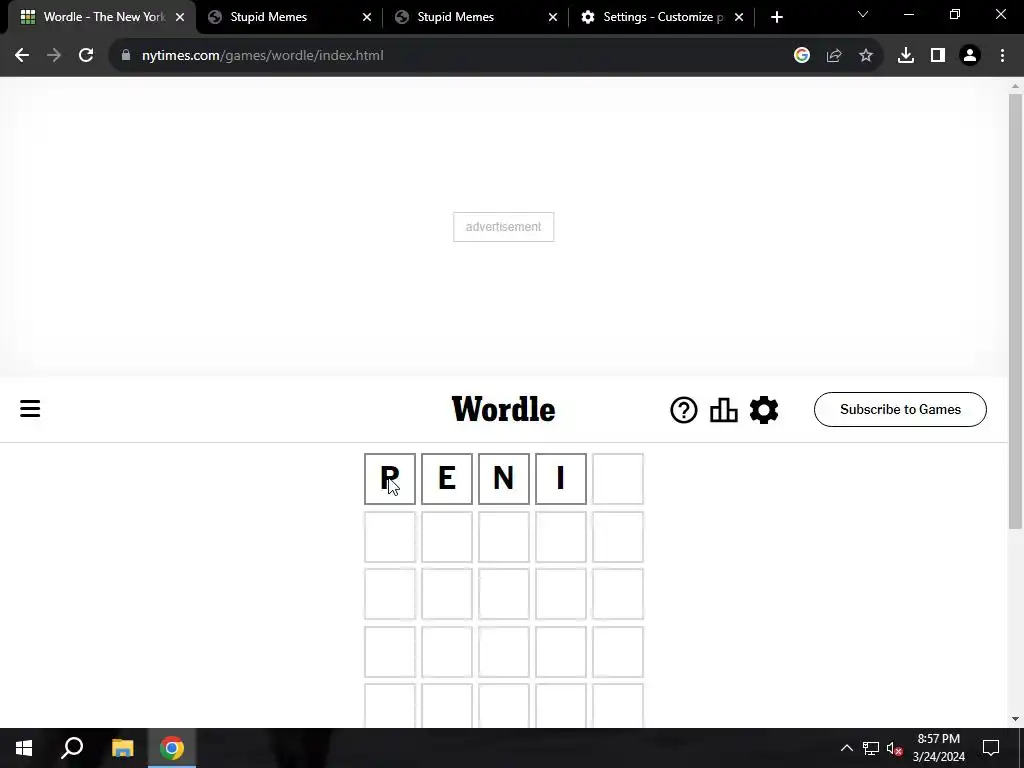Click Subscribe to Games button
1024x768 pixels.
pyautogui.click(x=900, y=409)
